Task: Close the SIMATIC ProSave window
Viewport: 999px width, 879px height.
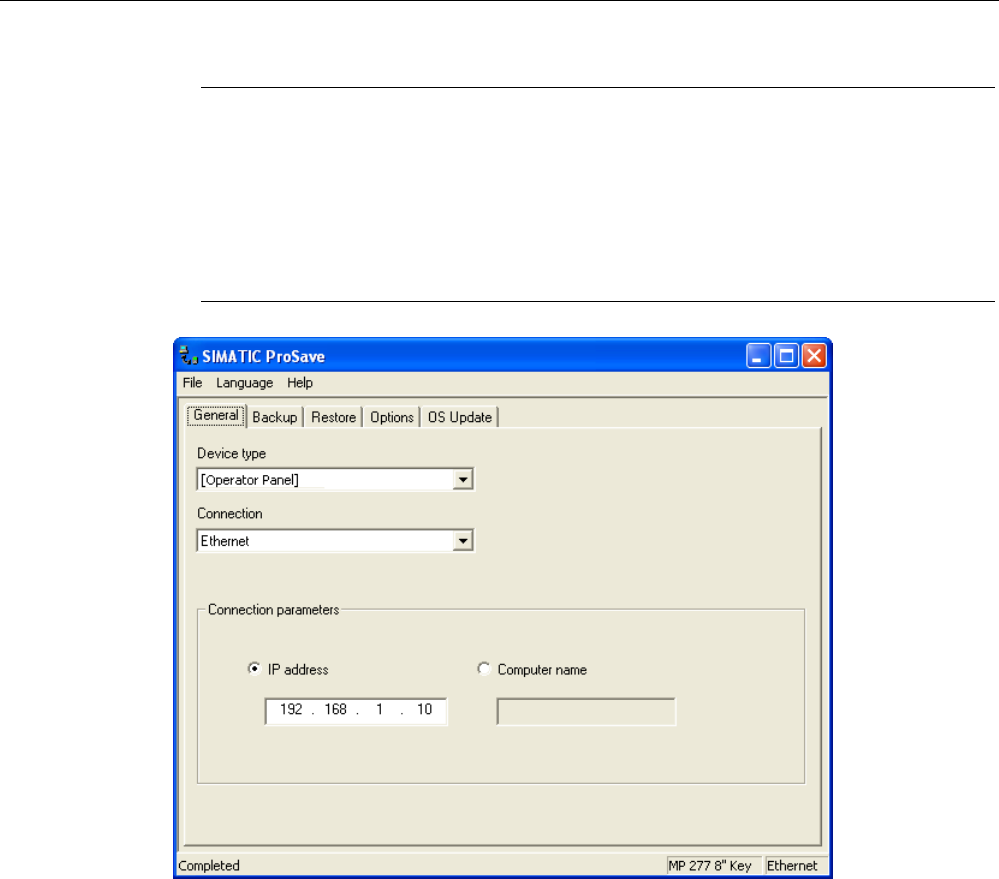Action: click(x=814, y=355)
